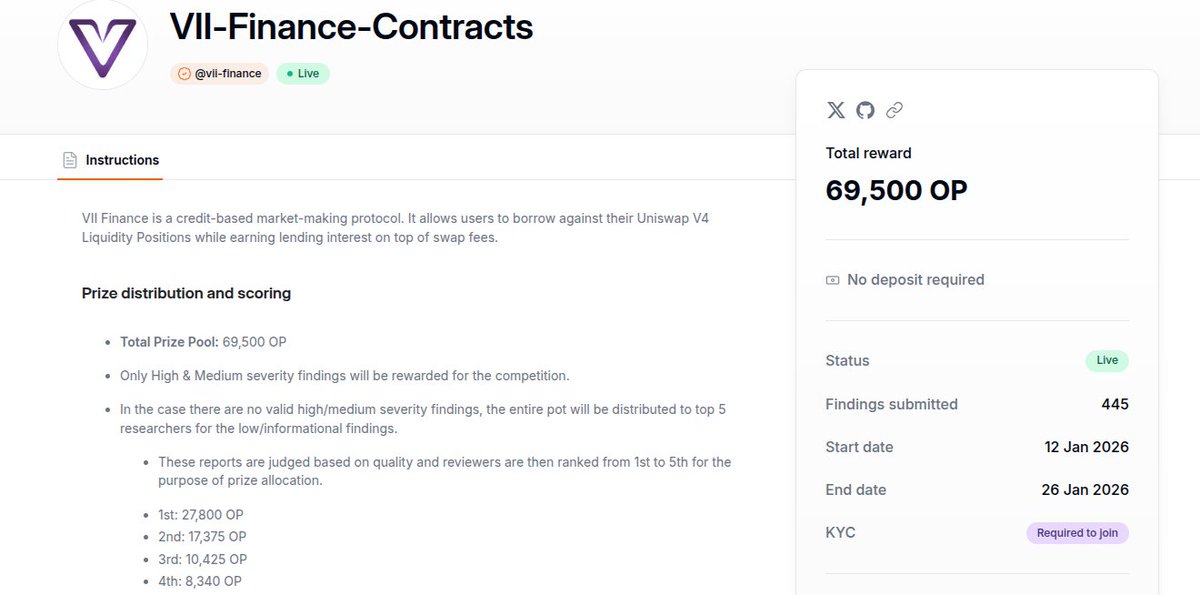Click the VII Finance purple logo

pyautogui.click(x=102, y=45)
